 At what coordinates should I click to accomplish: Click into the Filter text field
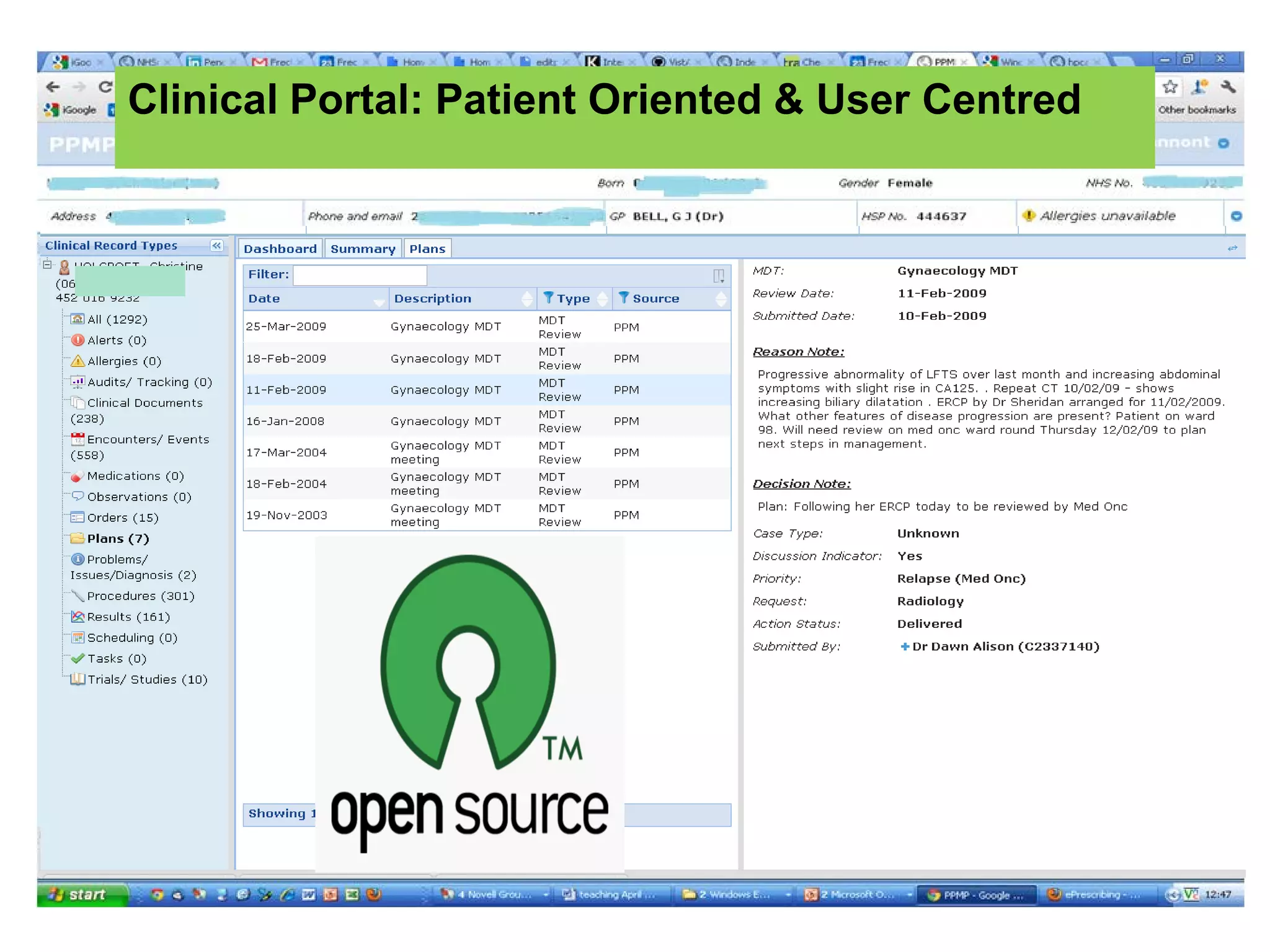point(360,275)
